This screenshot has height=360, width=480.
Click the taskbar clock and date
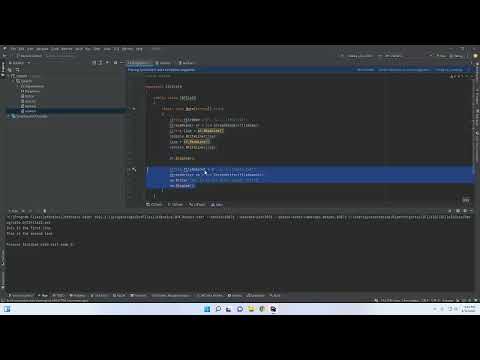(469, 309)
